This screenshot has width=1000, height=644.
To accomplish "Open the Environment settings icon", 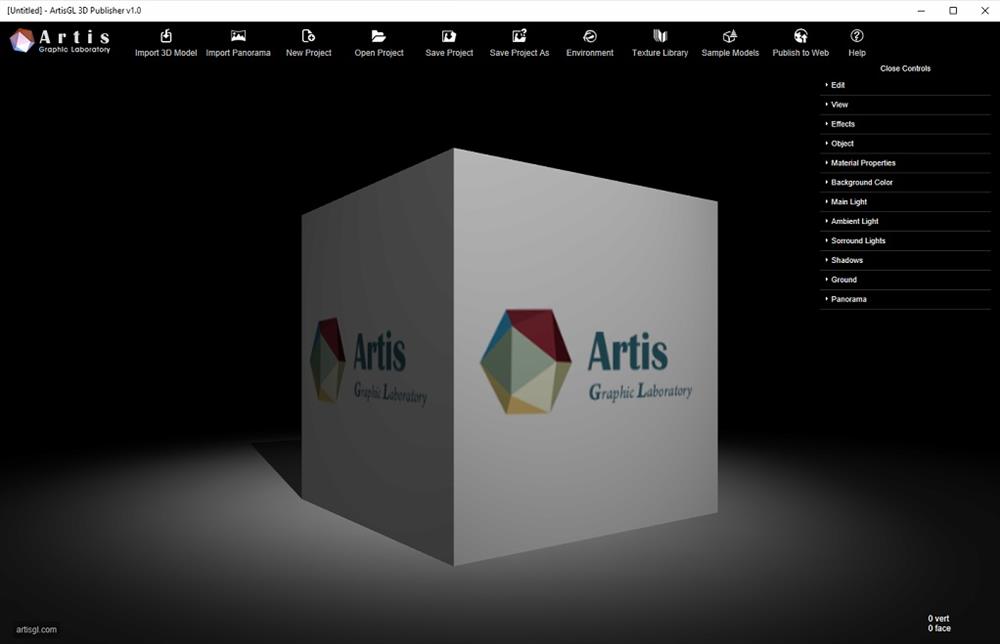I will (x=590, y=36).
